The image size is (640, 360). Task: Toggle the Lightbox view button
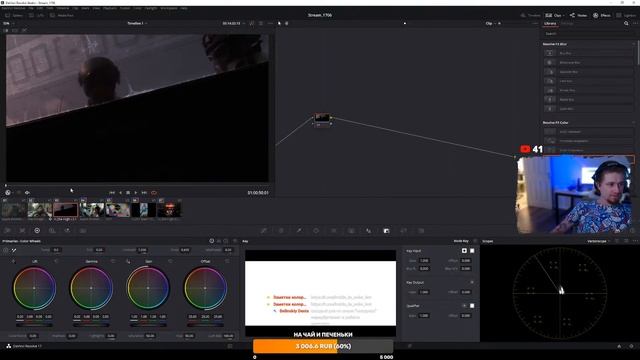(x=627, y=15)
